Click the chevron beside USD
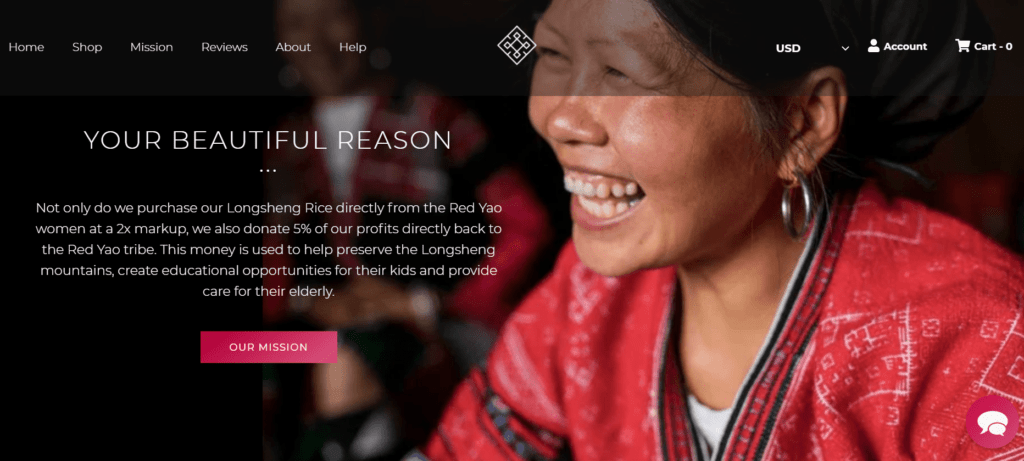 click(x=845, y=48)
